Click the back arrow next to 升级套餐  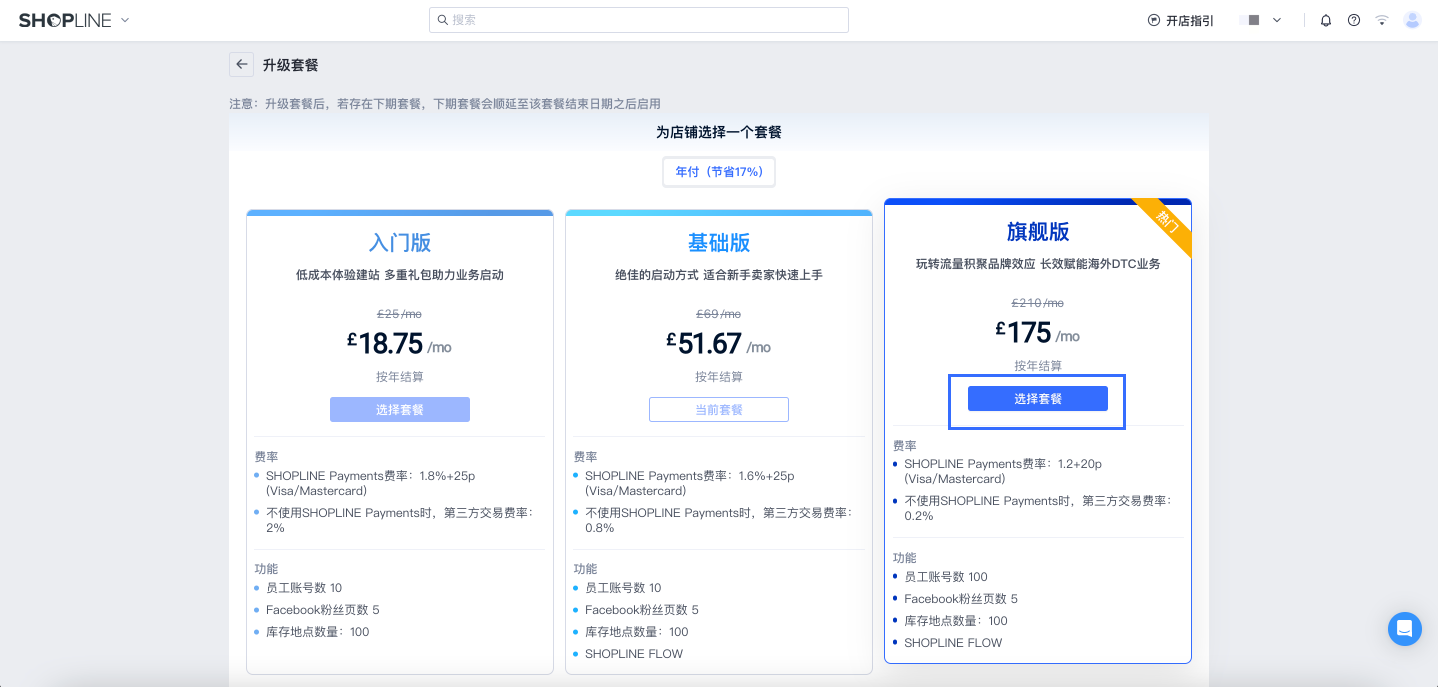click(x=241, y=65)
